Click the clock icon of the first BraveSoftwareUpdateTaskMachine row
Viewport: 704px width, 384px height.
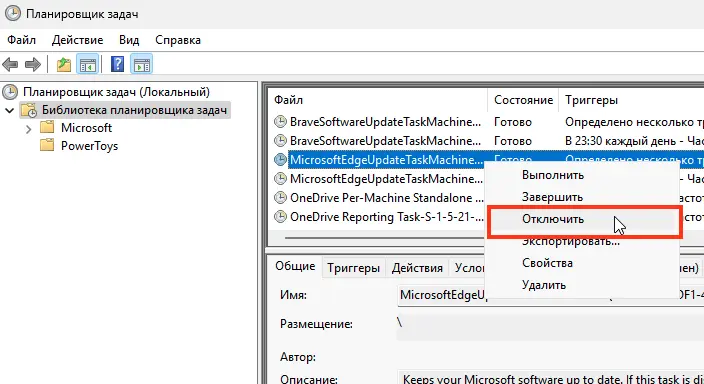(x=280, y=122)
